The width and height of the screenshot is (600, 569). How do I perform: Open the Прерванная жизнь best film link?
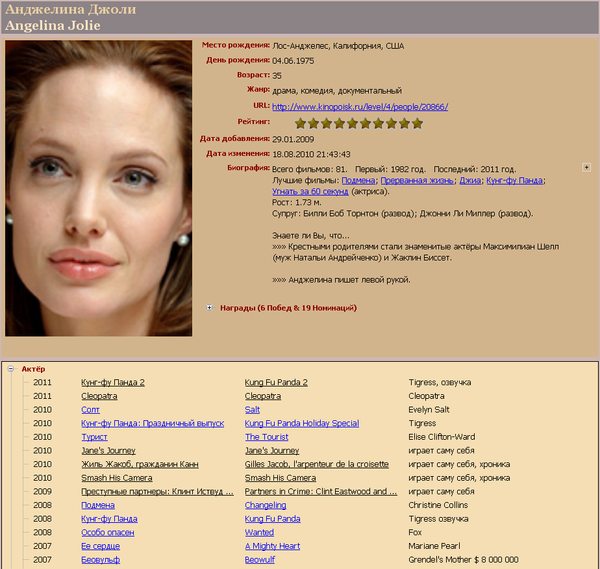point(417,180)
